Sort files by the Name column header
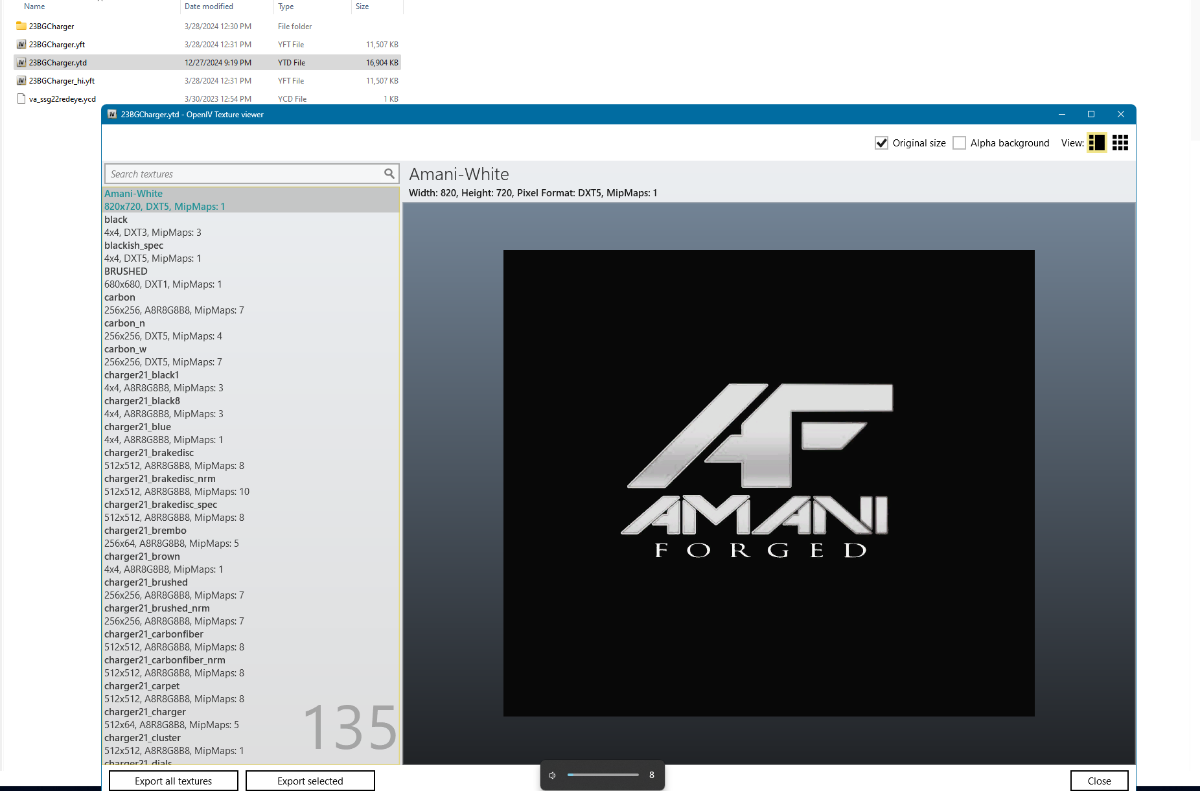 click(35, 6)
